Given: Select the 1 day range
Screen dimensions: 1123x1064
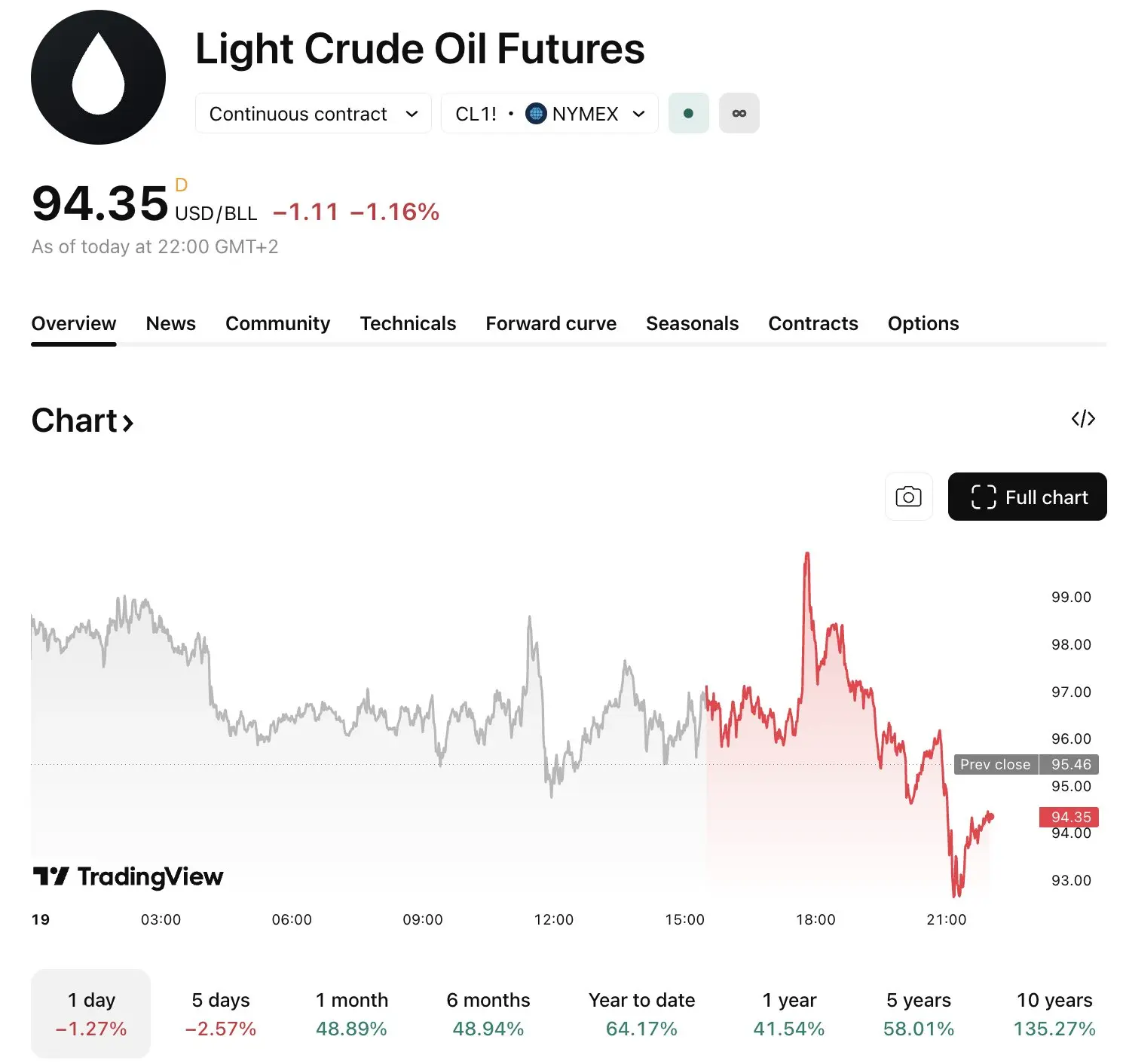Looking at the screenshot, I should tap(91, 1014).
